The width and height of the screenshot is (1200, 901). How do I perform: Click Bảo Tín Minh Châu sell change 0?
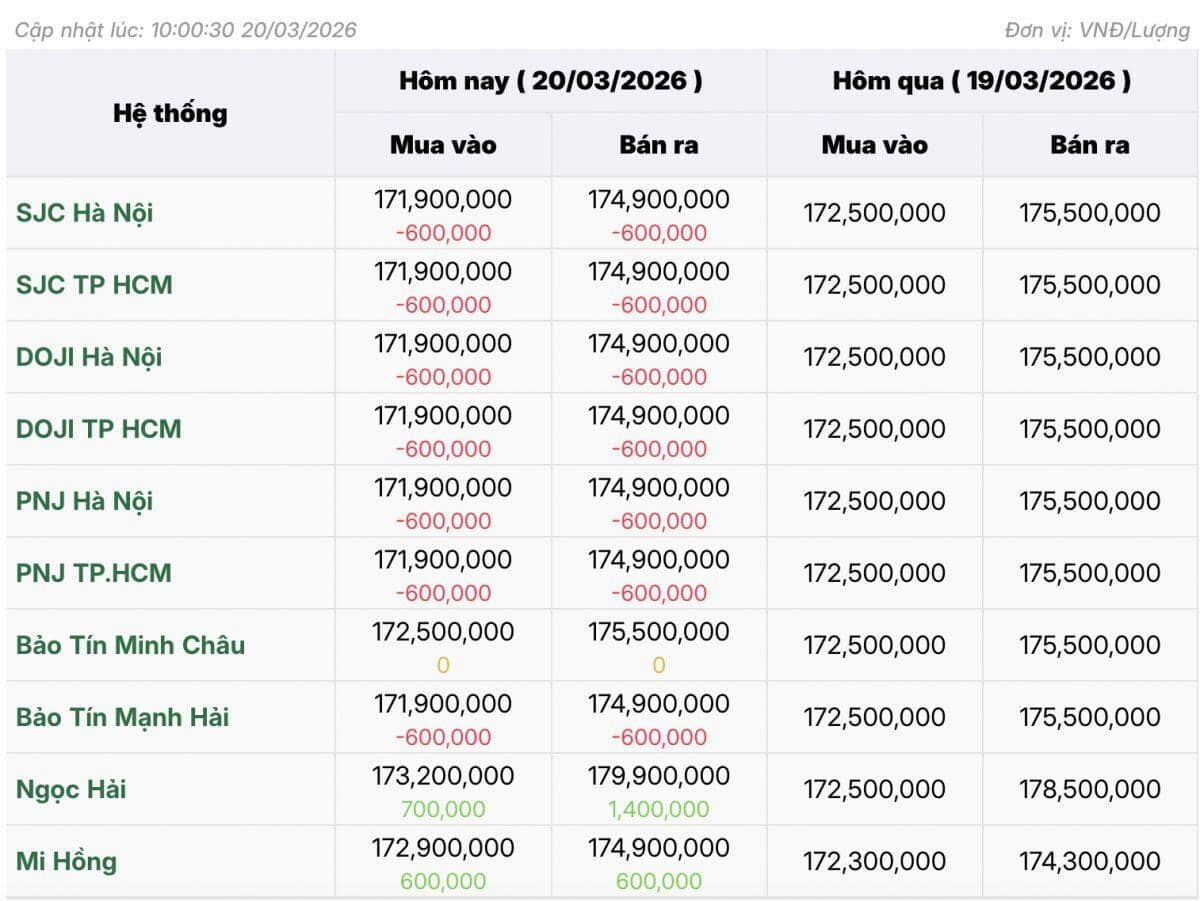tap(659, 665)
